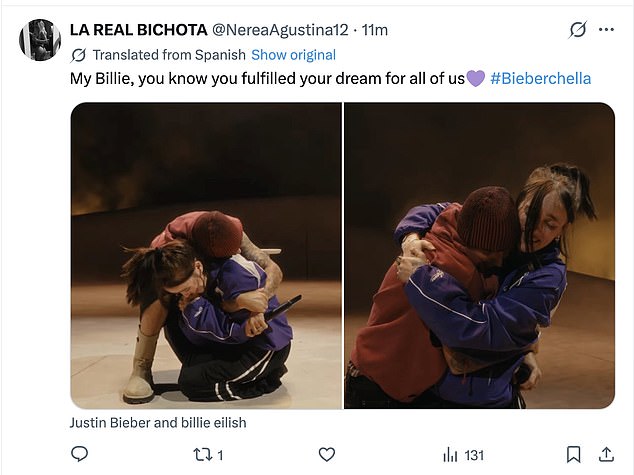The image size is (634, 475).
Task: Click the share upload arrow icon
Action: [x=605, y=455]
